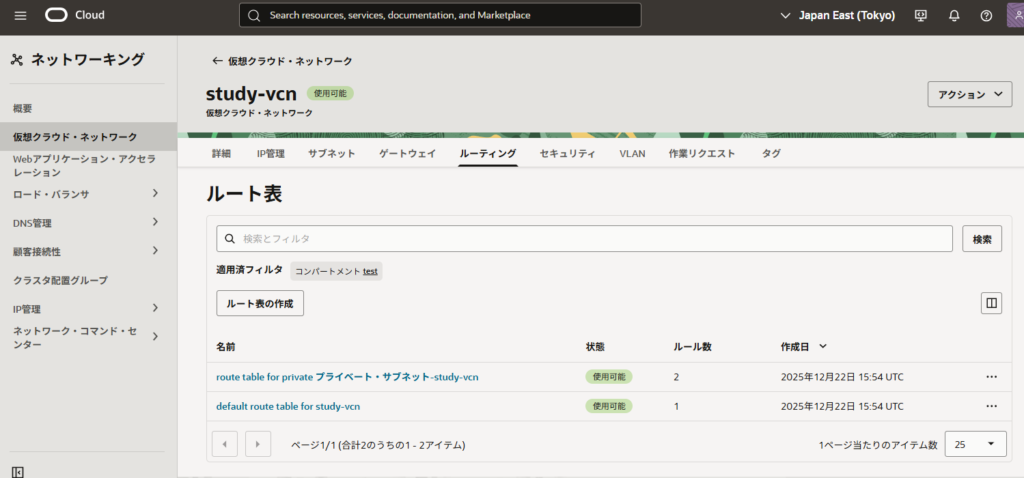Viewport: 1024px width, 478px height.
Task: Go back using 仮想クラウド・ネットワーク arrow link
Action: (282, 61)
